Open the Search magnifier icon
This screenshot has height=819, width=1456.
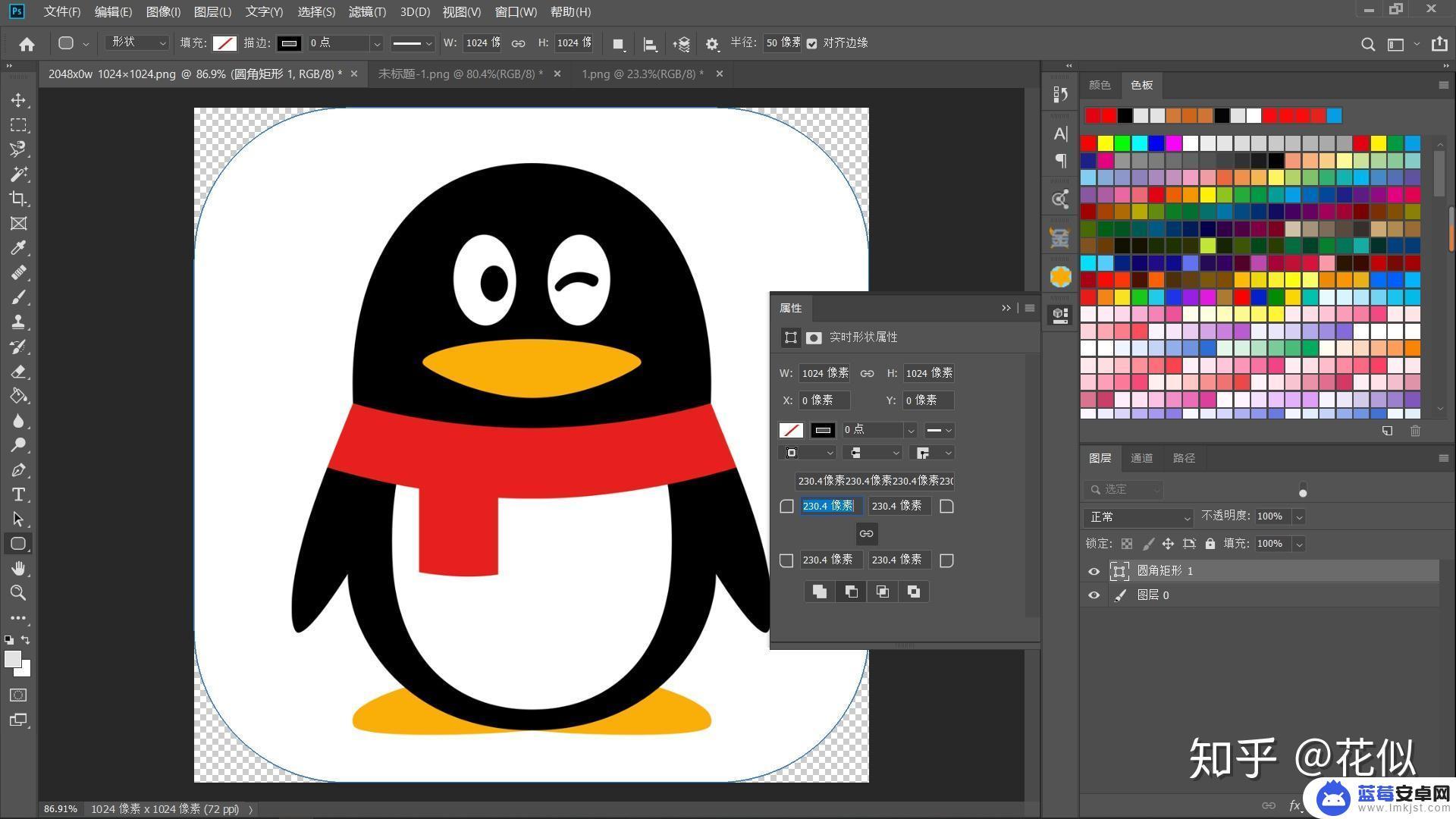tap(1367, 44)
